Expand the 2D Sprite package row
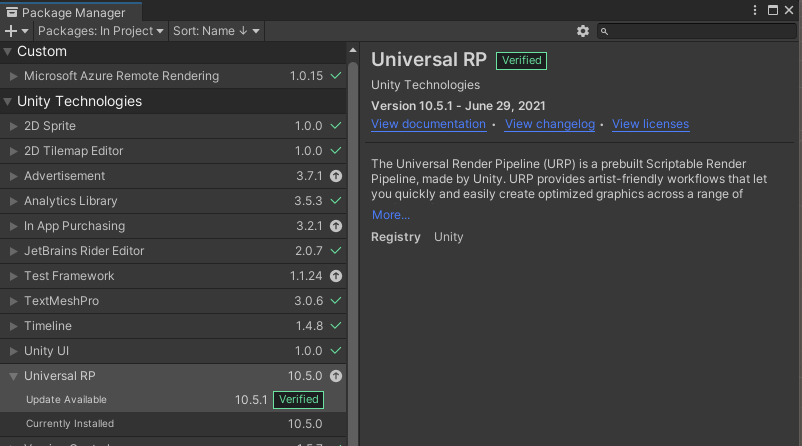The image size is (802, 446). [x=14, y=126]
